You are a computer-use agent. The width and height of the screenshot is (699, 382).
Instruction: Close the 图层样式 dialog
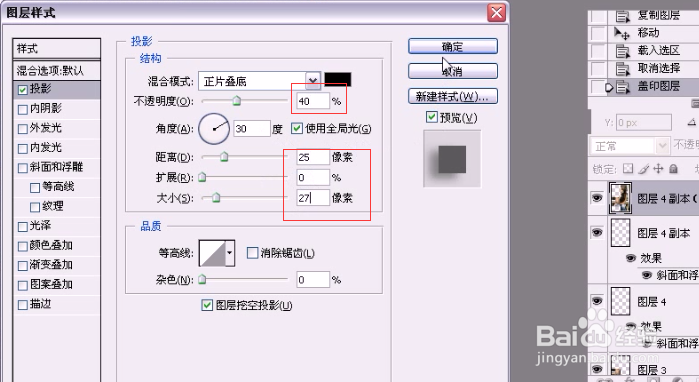(x=497, y=12)
